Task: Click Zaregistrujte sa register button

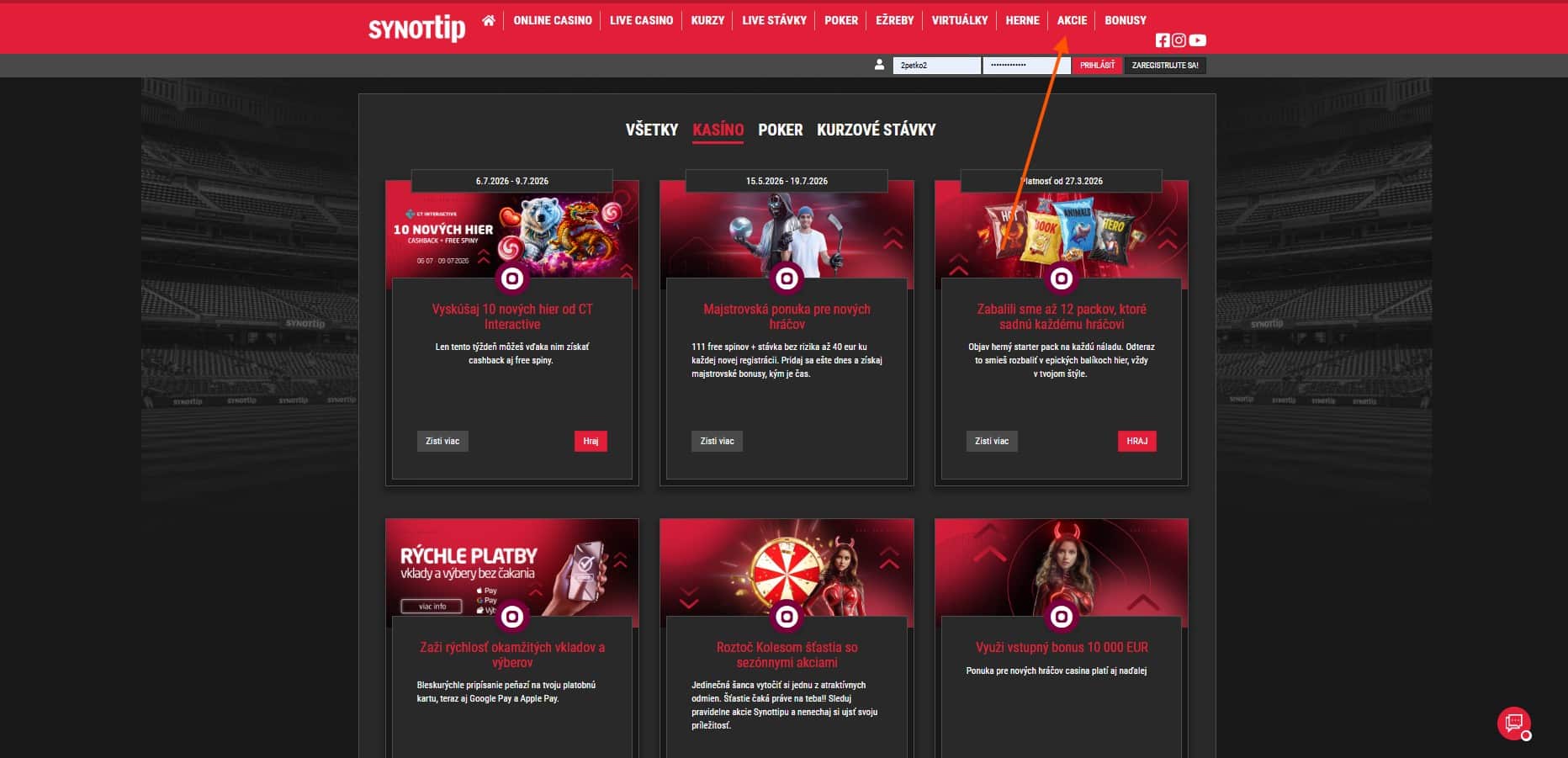Action: [1165, 65]
